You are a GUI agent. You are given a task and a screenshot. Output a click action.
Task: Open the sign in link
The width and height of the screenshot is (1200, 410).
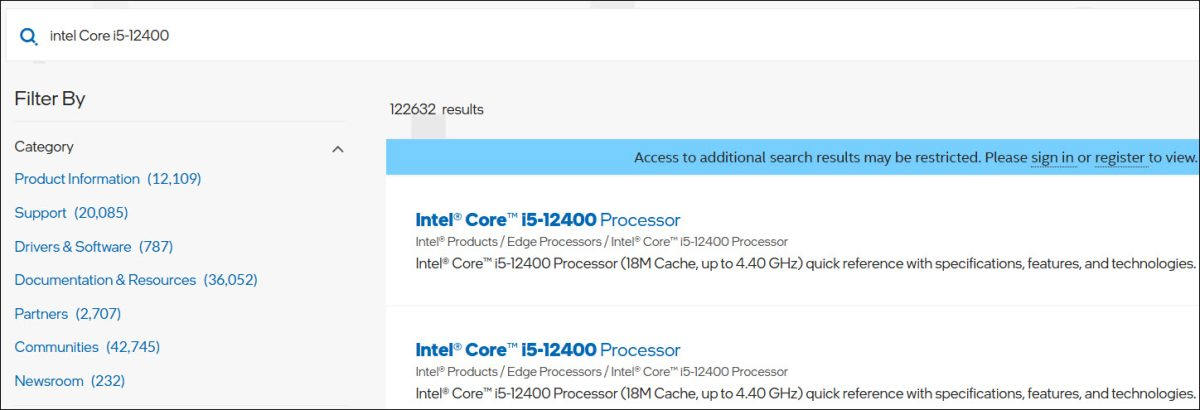tap(1052, 157)
